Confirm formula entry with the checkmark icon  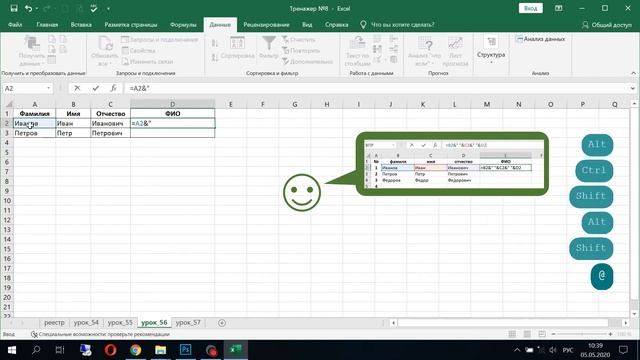point(96,88)
